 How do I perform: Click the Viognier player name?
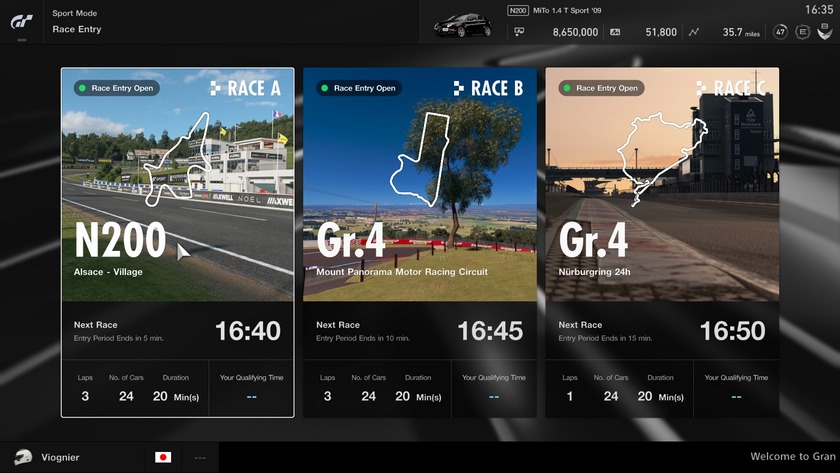[60, 457]
